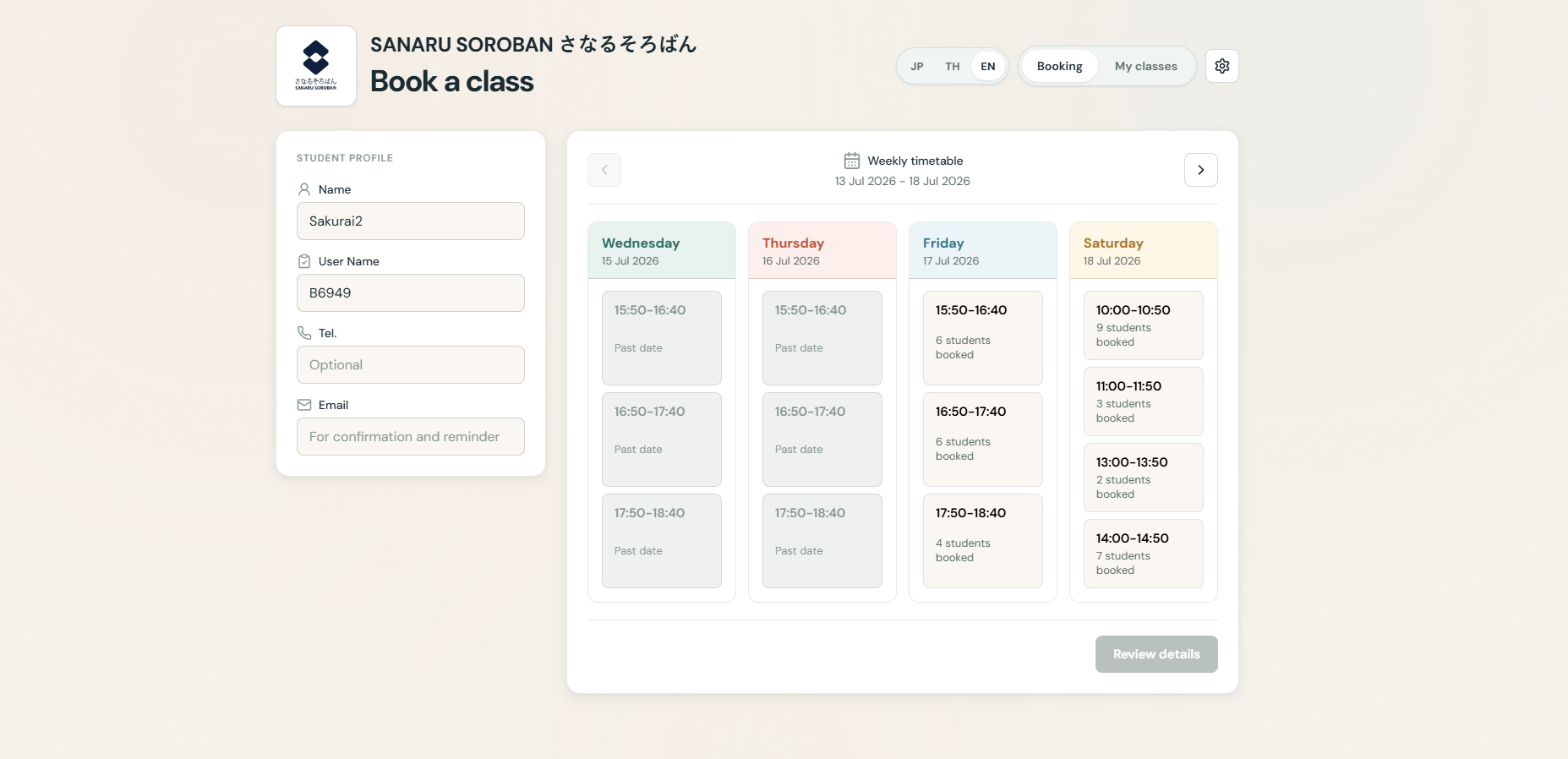This screenshot has width=1568, height=759.
Task: Select Saturday 10:00-10:50 class slot
Action: 1144,325
